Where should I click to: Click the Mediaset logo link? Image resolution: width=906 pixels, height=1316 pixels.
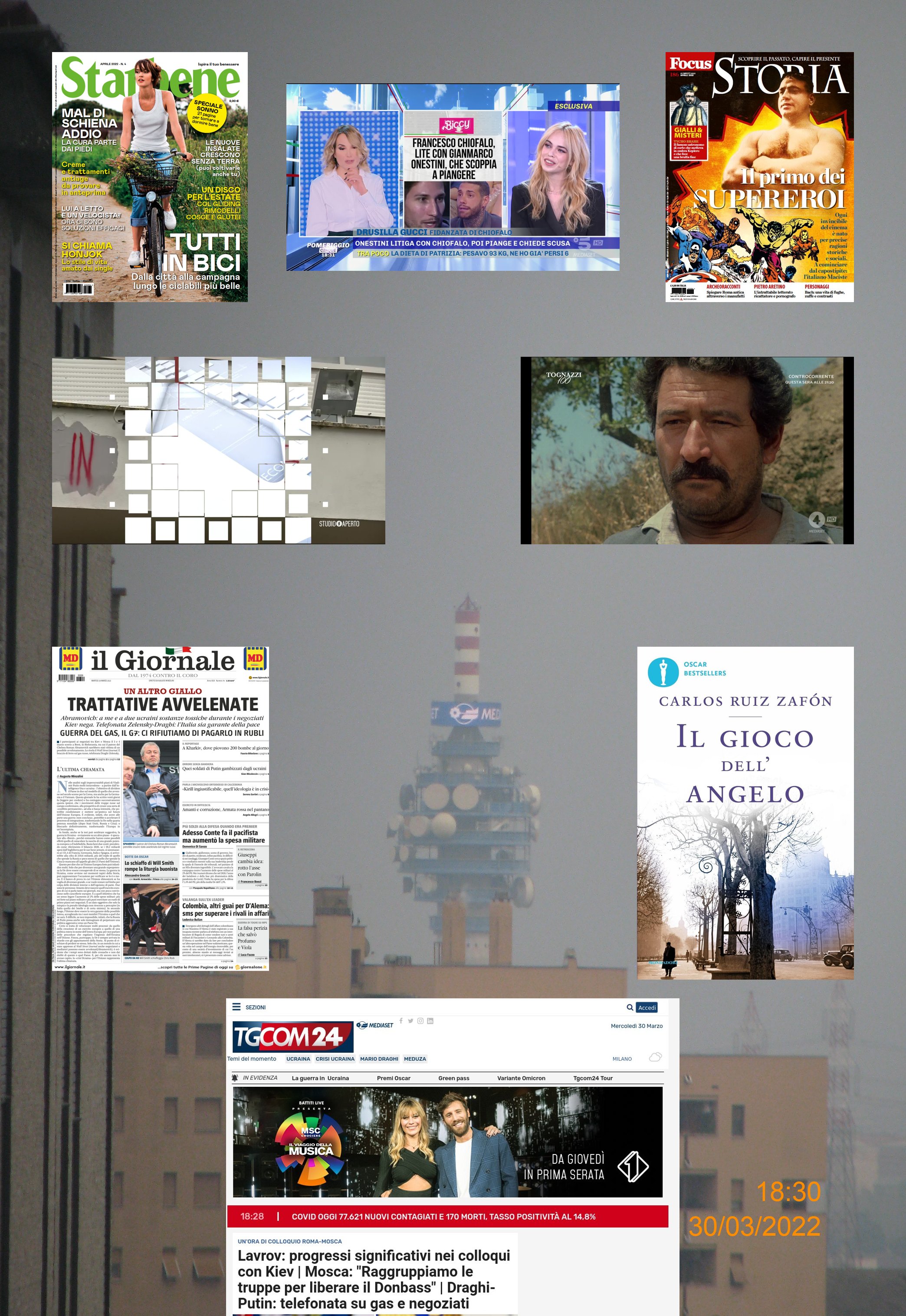click(x=374, y=1025)
